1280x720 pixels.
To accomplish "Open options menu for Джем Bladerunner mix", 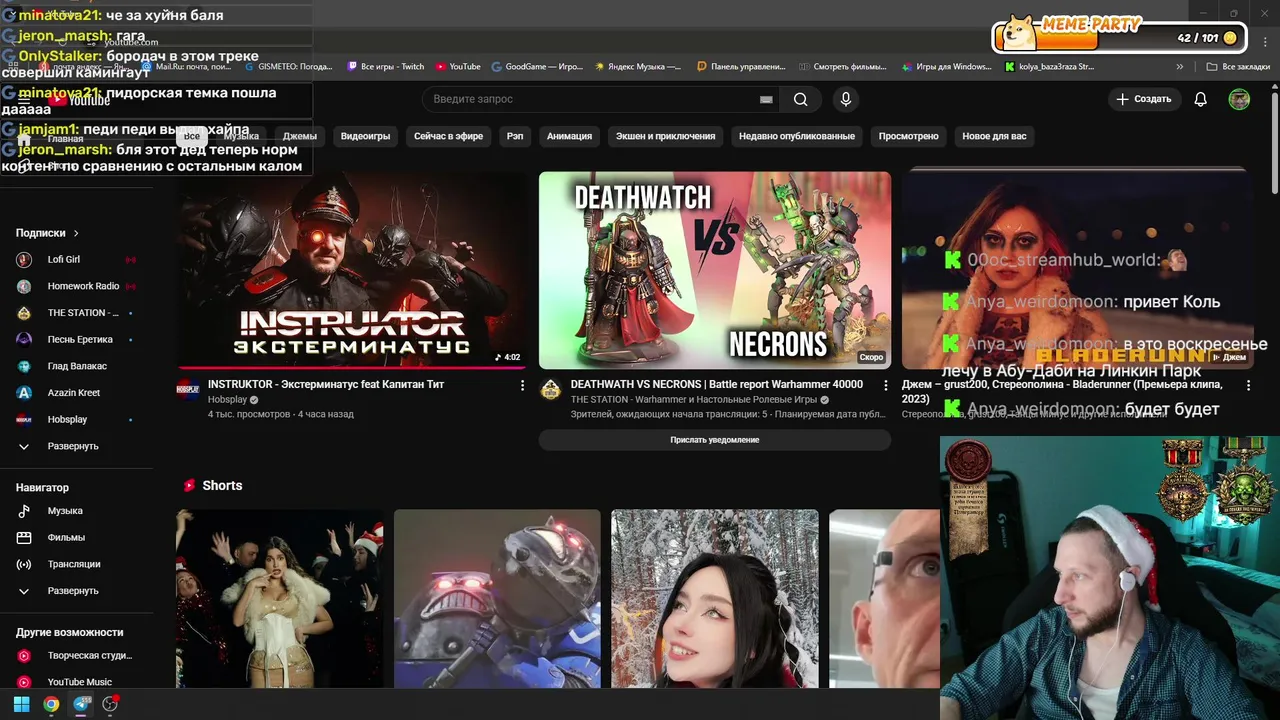I will coord(1248,385).
